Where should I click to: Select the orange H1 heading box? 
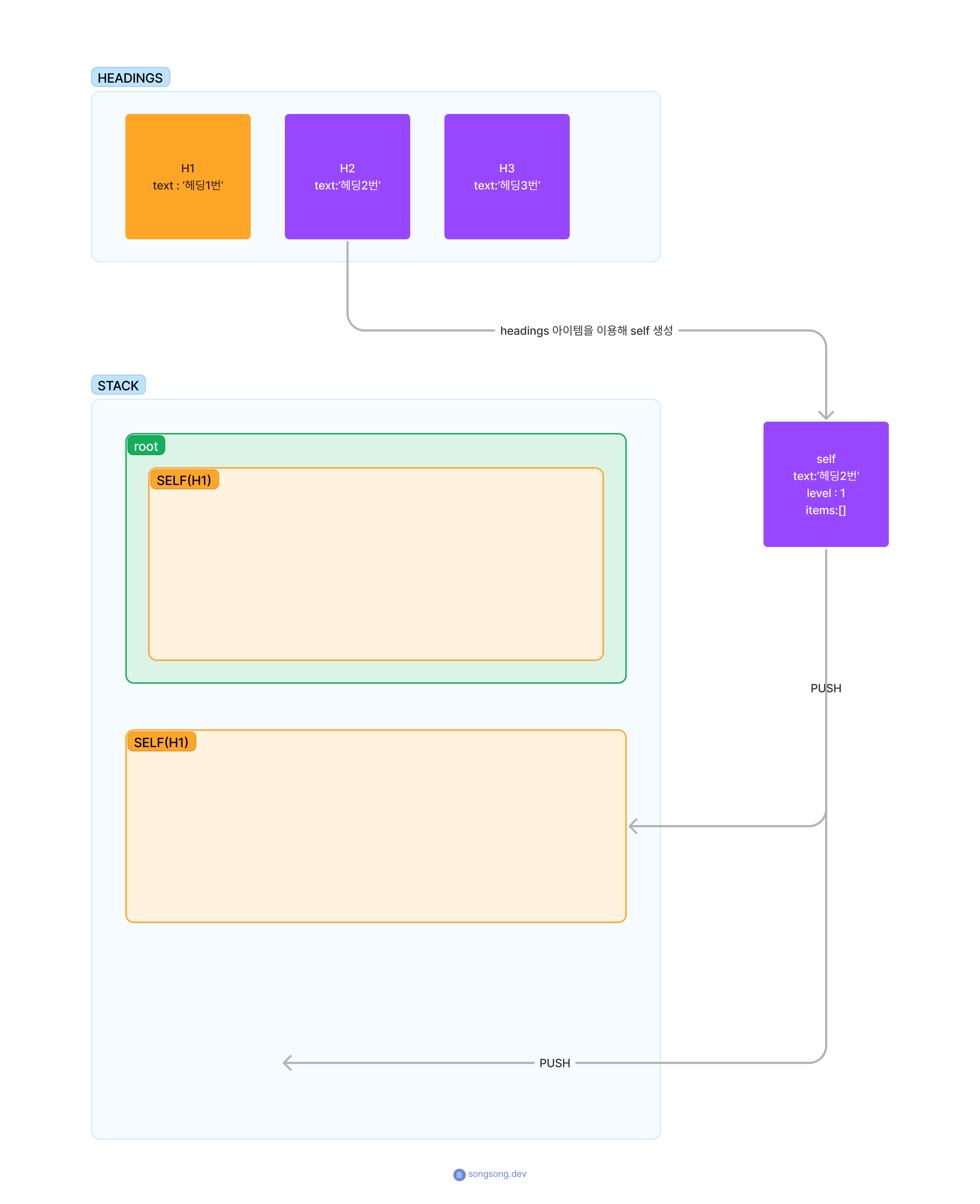(187, 176)
